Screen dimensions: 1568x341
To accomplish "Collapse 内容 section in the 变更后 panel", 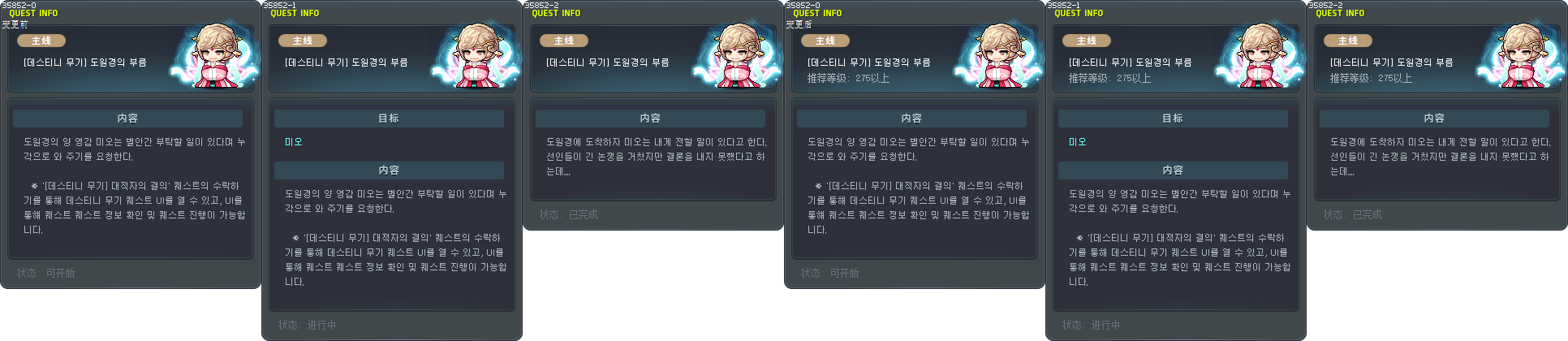I will tap(911, 119).
